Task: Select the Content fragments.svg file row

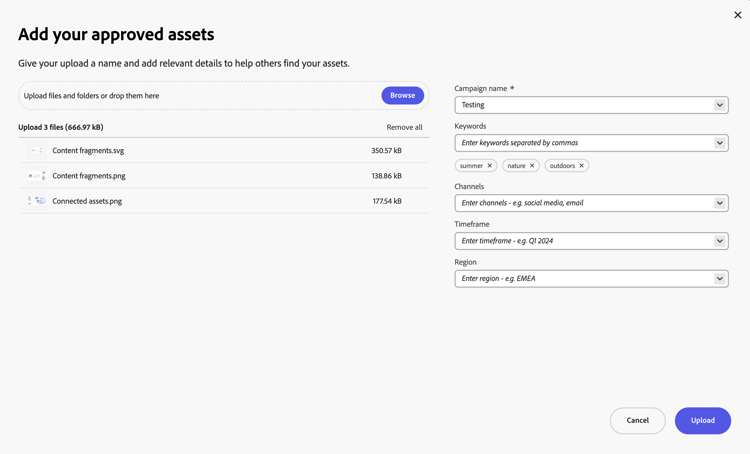Action: tap(224, 150)
